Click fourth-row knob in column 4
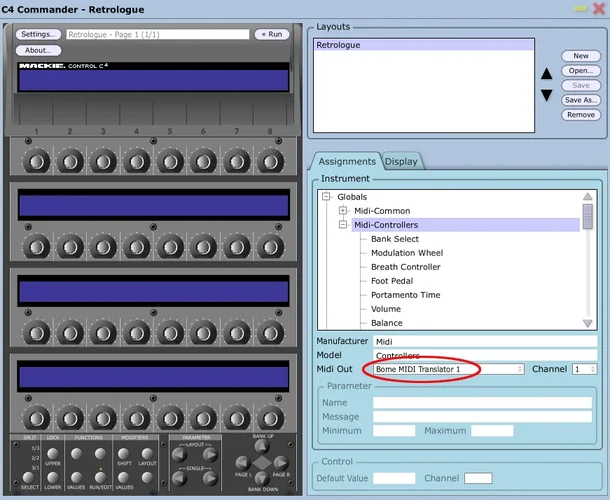 pyautogui.click(x=137, y=419)
